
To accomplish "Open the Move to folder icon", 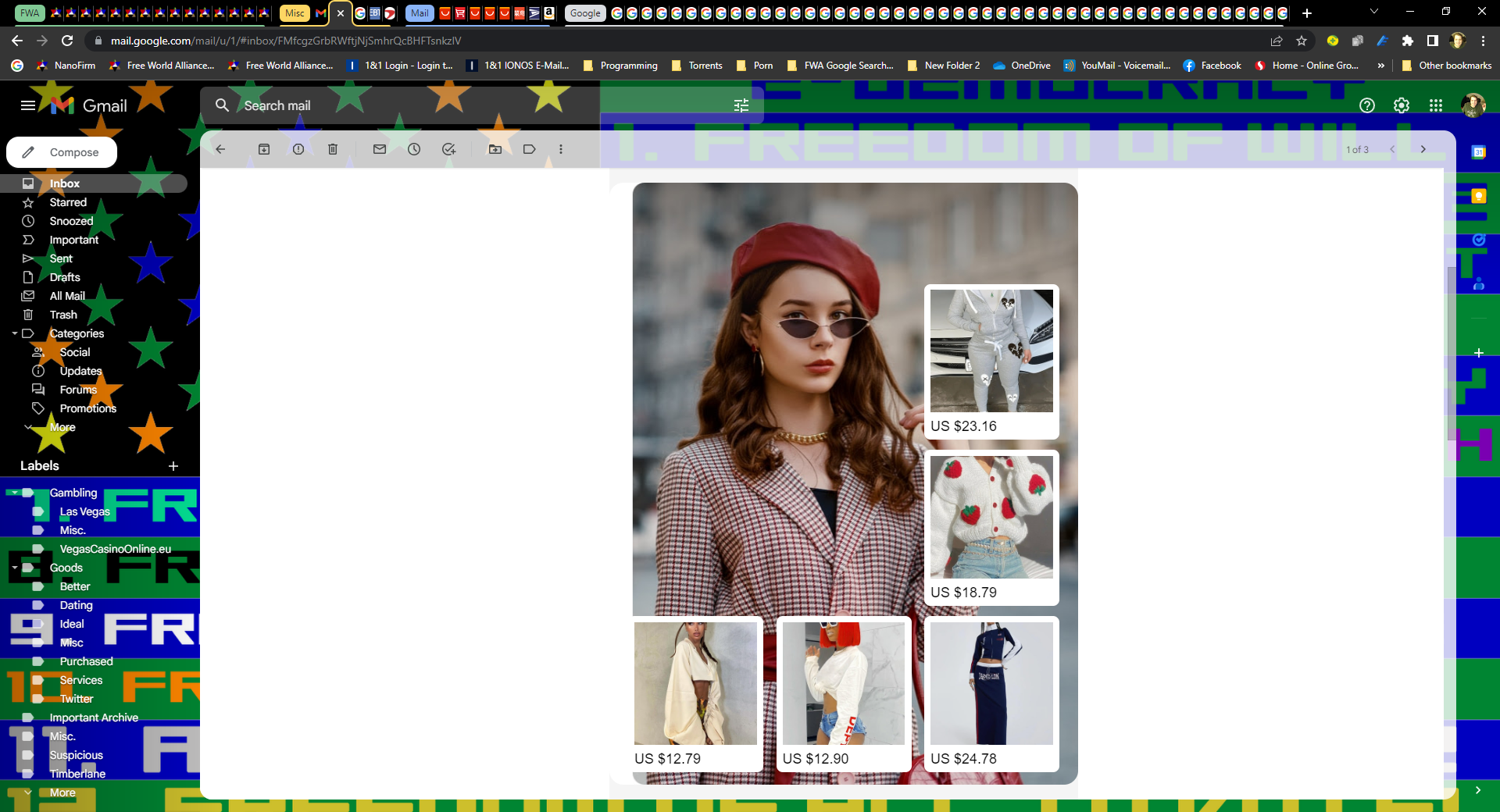I will point(495,149).
